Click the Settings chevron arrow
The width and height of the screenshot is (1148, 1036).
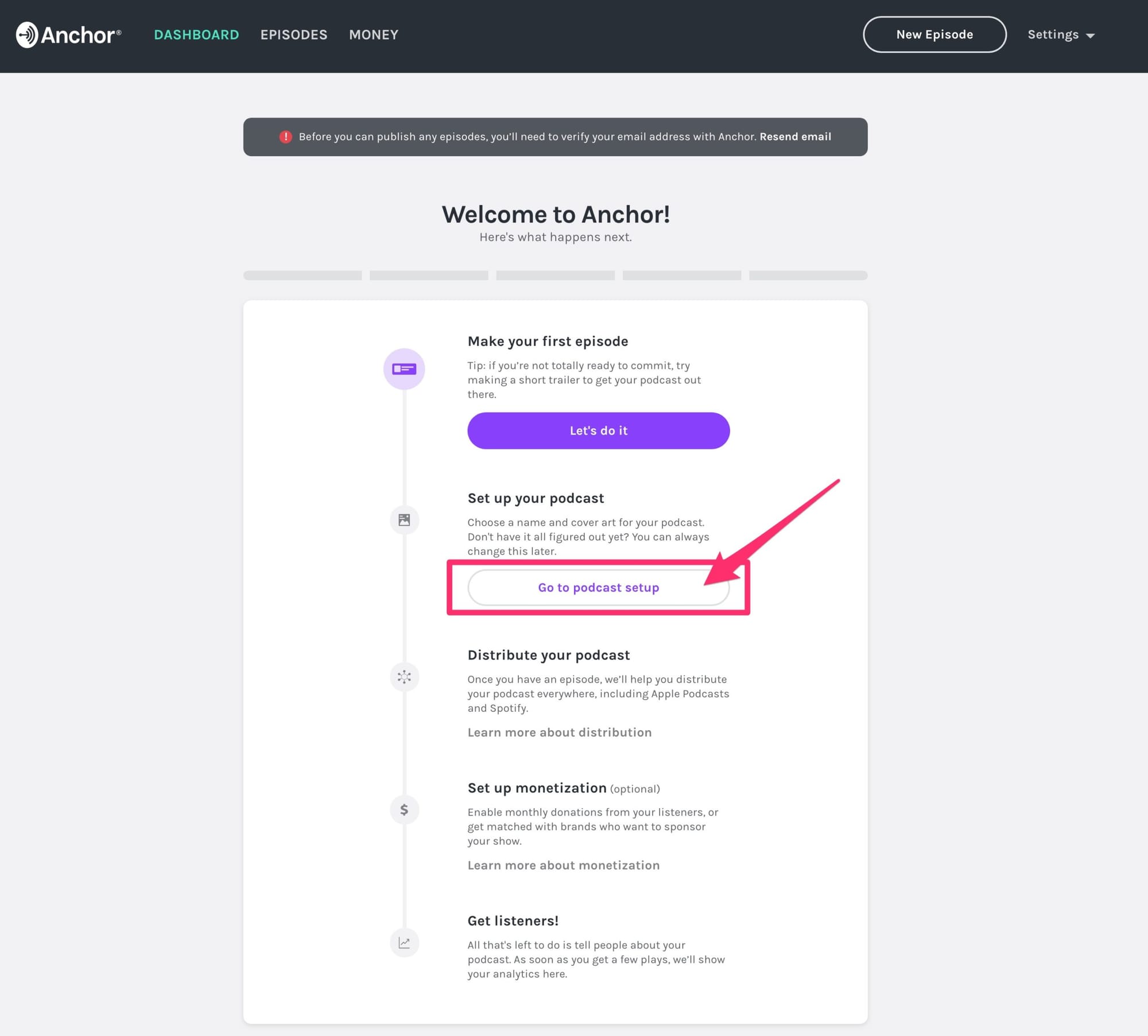[1090, 36]
